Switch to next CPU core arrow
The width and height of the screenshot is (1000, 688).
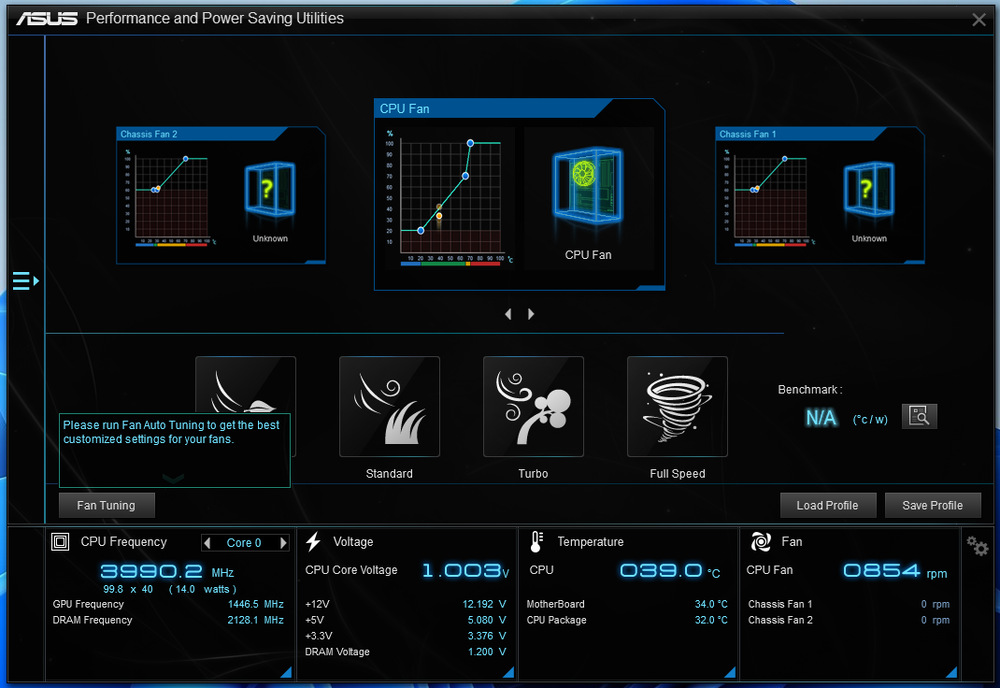pyautogui.click(x=283, y=543)
